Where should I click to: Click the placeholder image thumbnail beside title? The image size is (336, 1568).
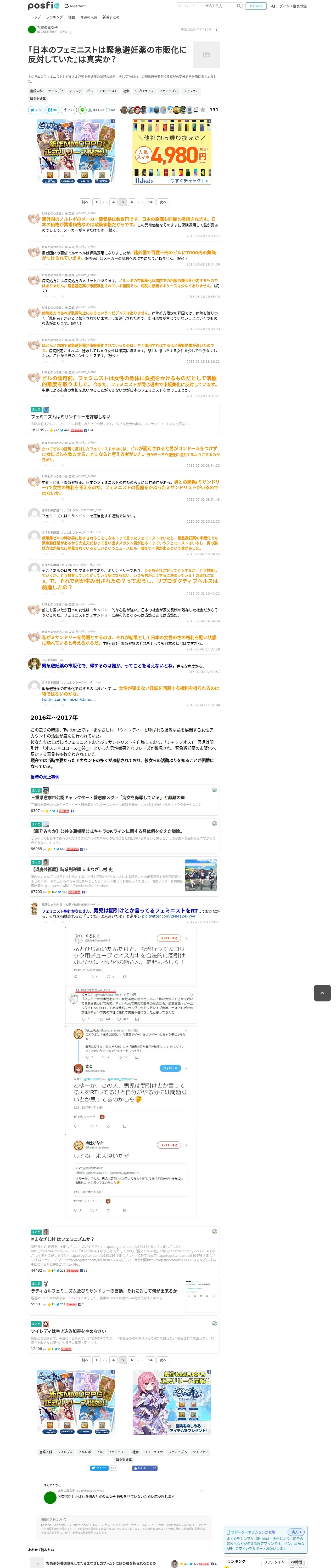tap(206, 55)
